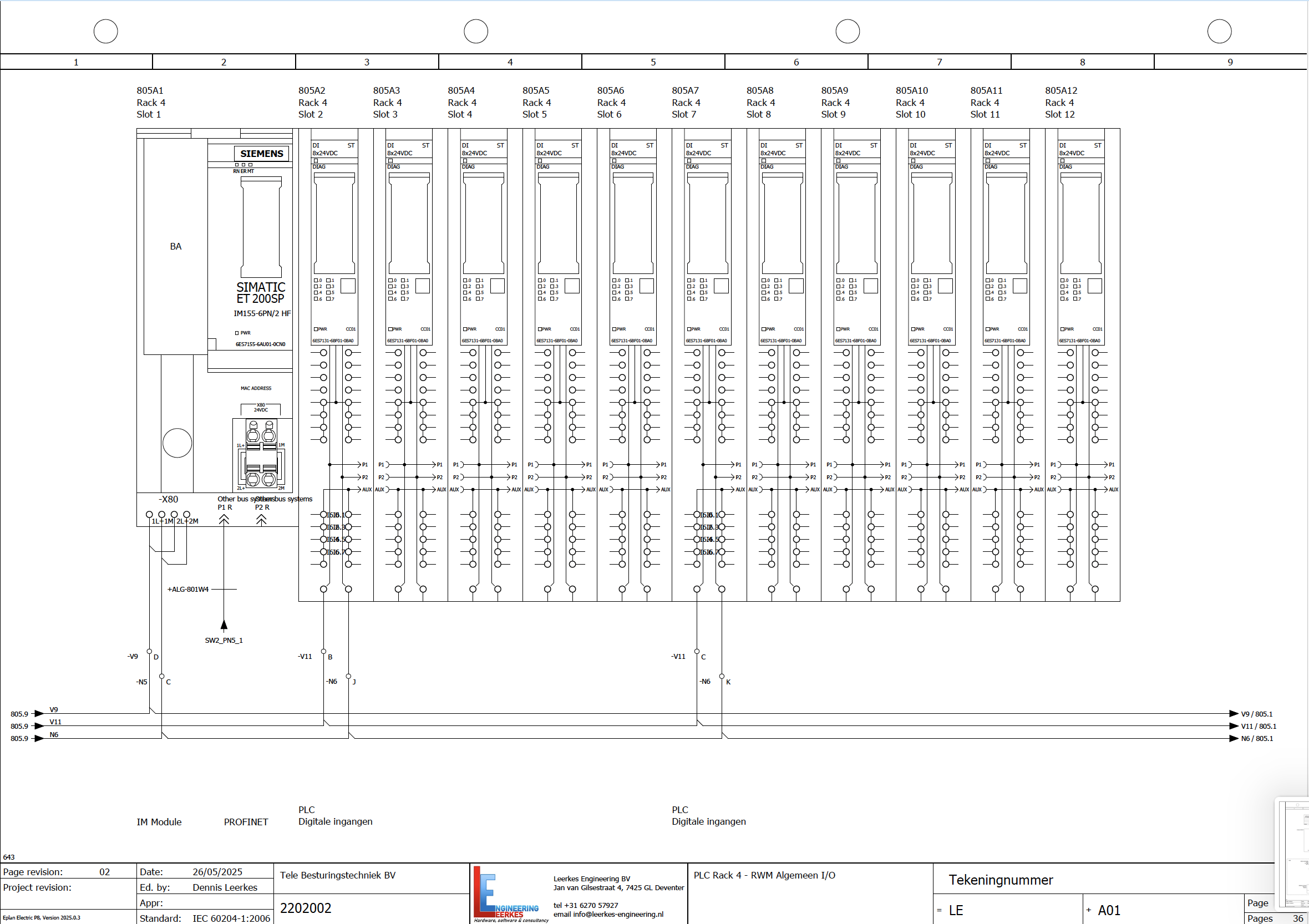Click the PWR indicator on the IM155-6PN/2 HF

[237, 333]
